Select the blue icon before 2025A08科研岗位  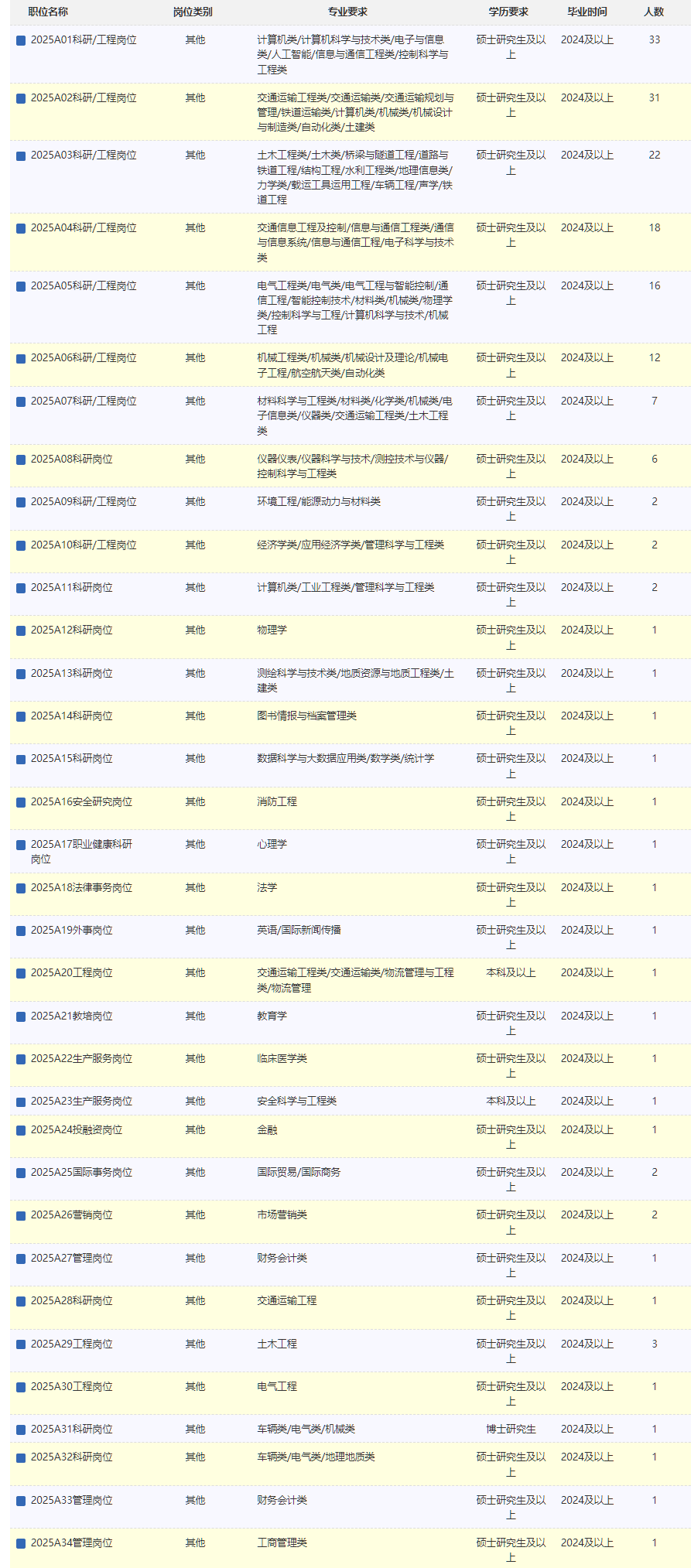21,459
